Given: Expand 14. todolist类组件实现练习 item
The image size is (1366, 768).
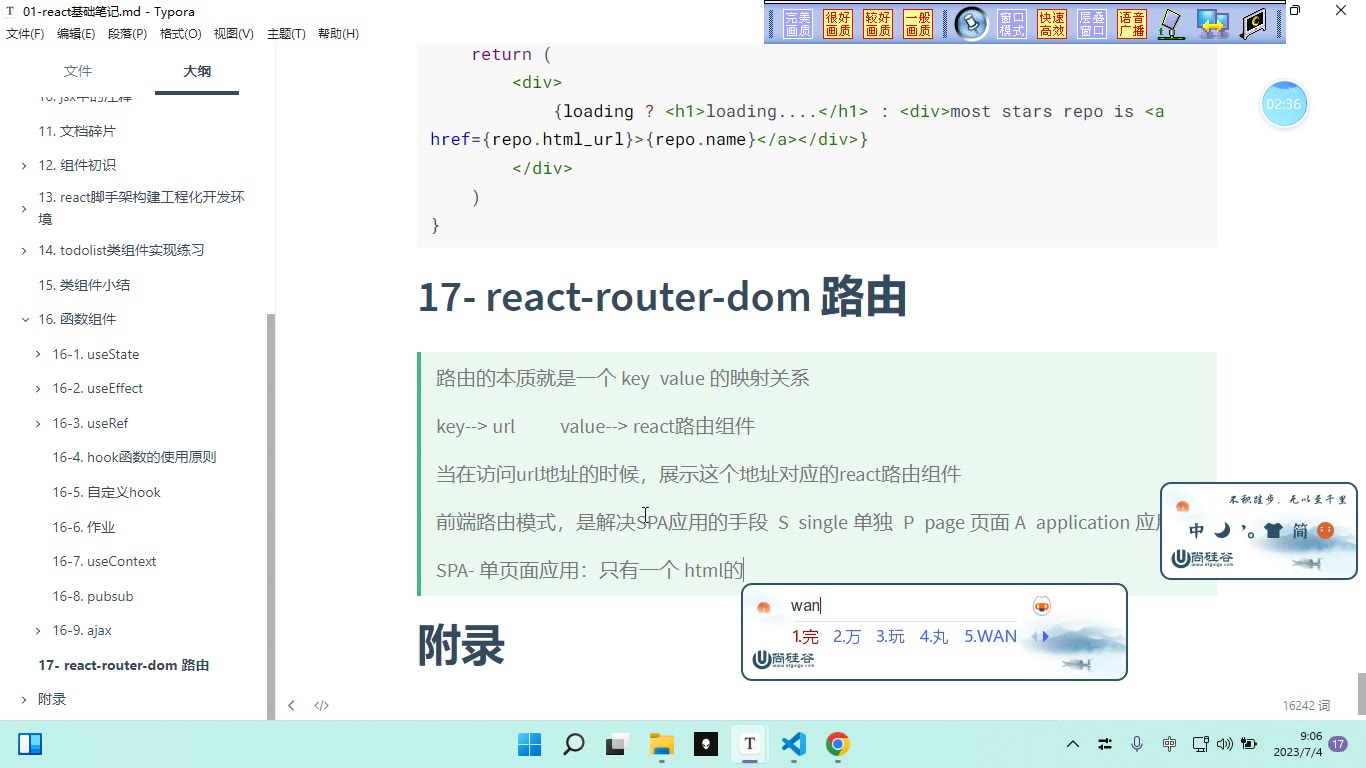Looking at the screenshot, I should (24, 251).
